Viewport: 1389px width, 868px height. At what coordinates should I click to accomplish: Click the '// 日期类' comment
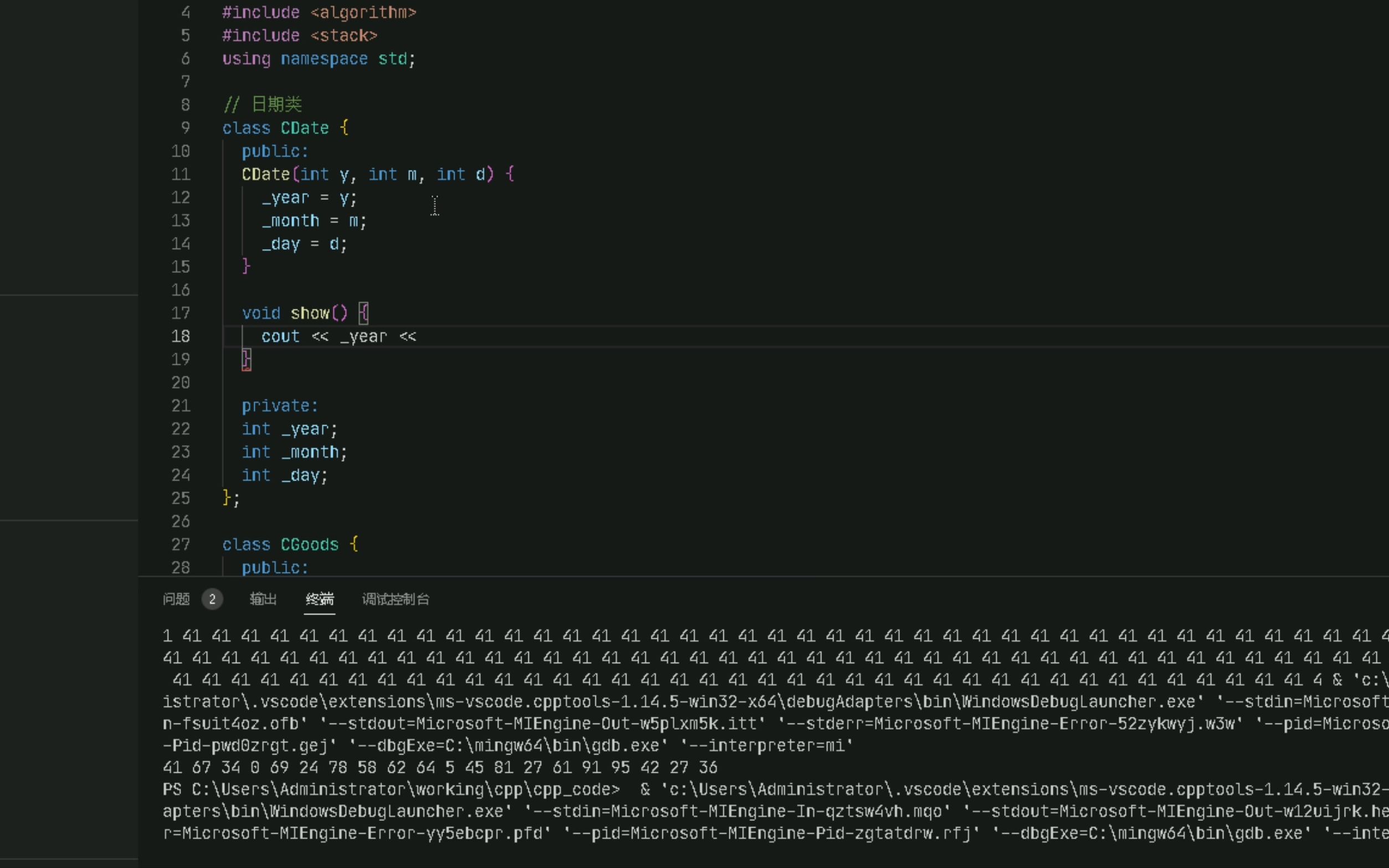pos(263,105)
